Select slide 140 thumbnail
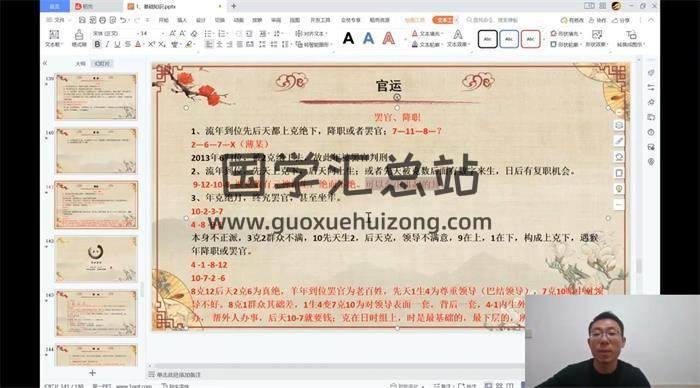The height and width of the screenshot is (388, 700). click(96, 151)
